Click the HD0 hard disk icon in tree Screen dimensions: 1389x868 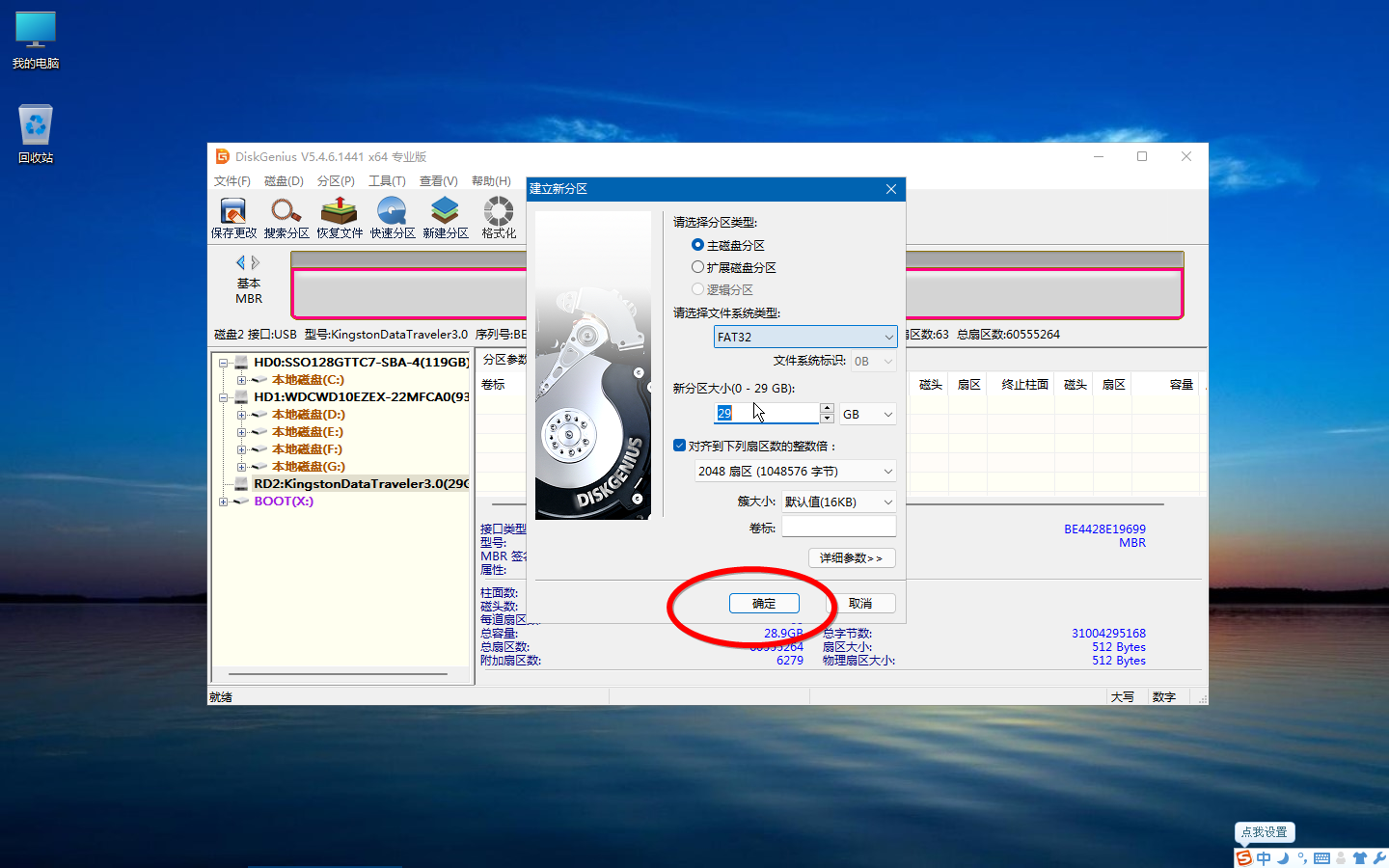pyautogui.click(x=242, y=363)
